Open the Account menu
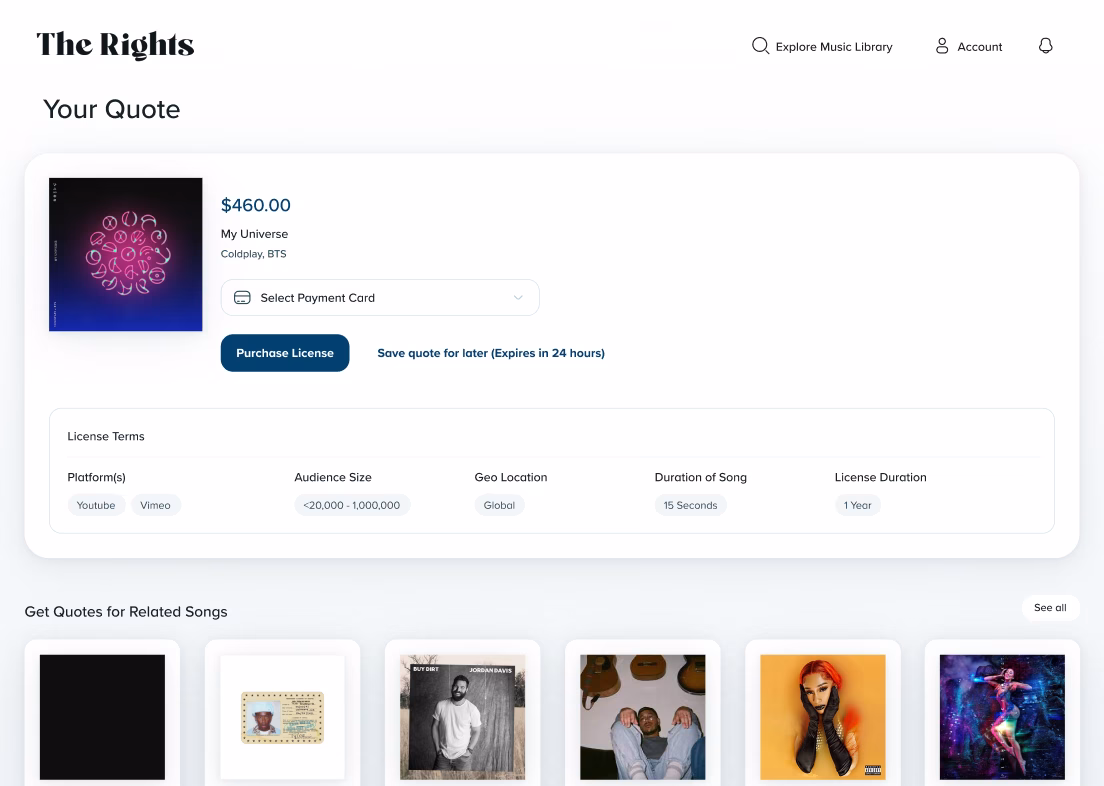This screenshot has height=786, width=1104. [x=979, y=47]
